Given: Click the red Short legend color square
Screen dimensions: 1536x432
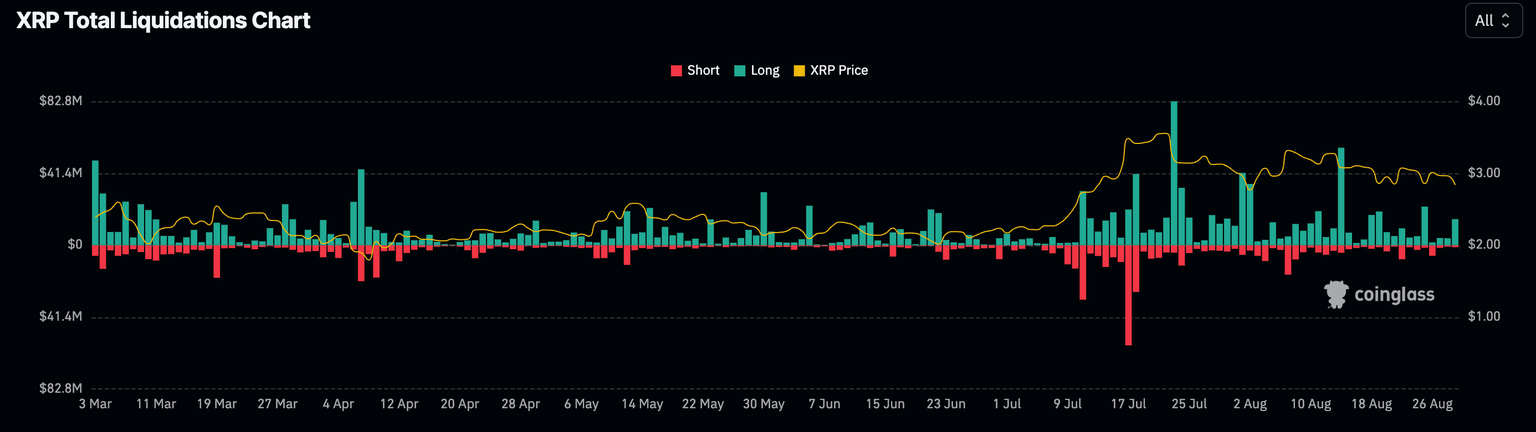Looking at the screenshot, I should (x=676, y=71).
